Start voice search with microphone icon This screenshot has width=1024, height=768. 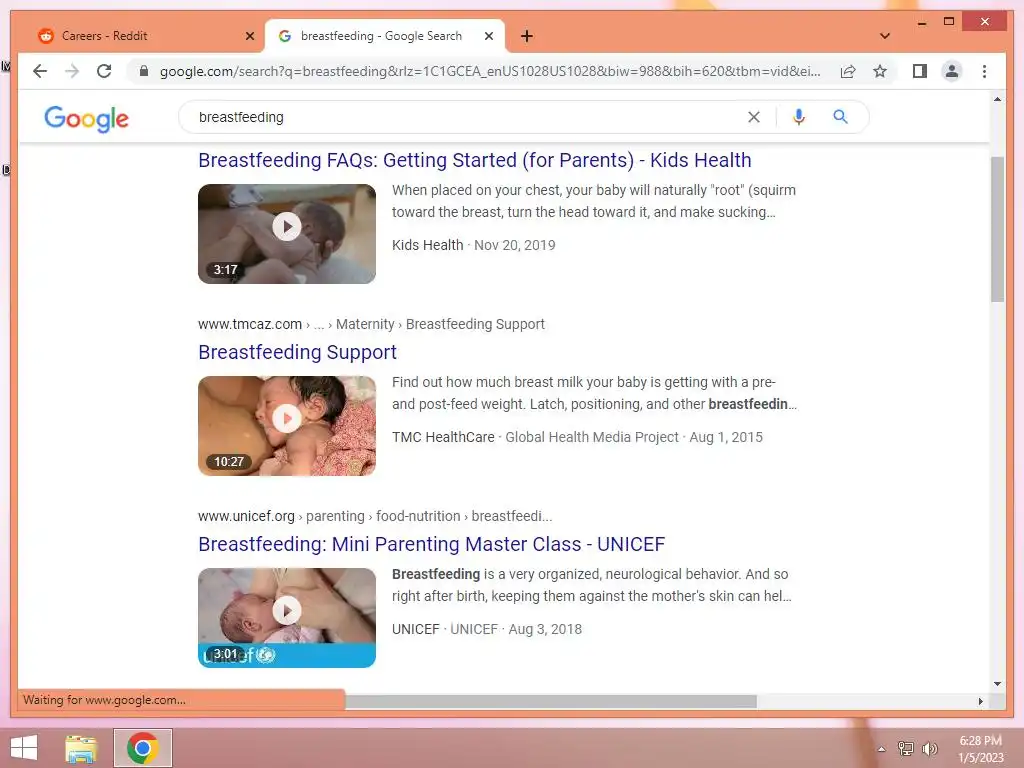799,117
